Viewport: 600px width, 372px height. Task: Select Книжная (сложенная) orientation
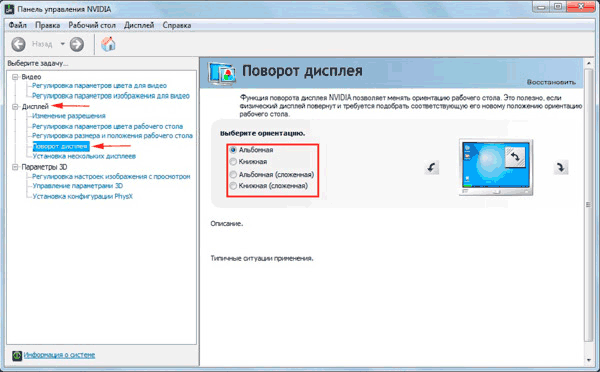[x=233, y=186]
